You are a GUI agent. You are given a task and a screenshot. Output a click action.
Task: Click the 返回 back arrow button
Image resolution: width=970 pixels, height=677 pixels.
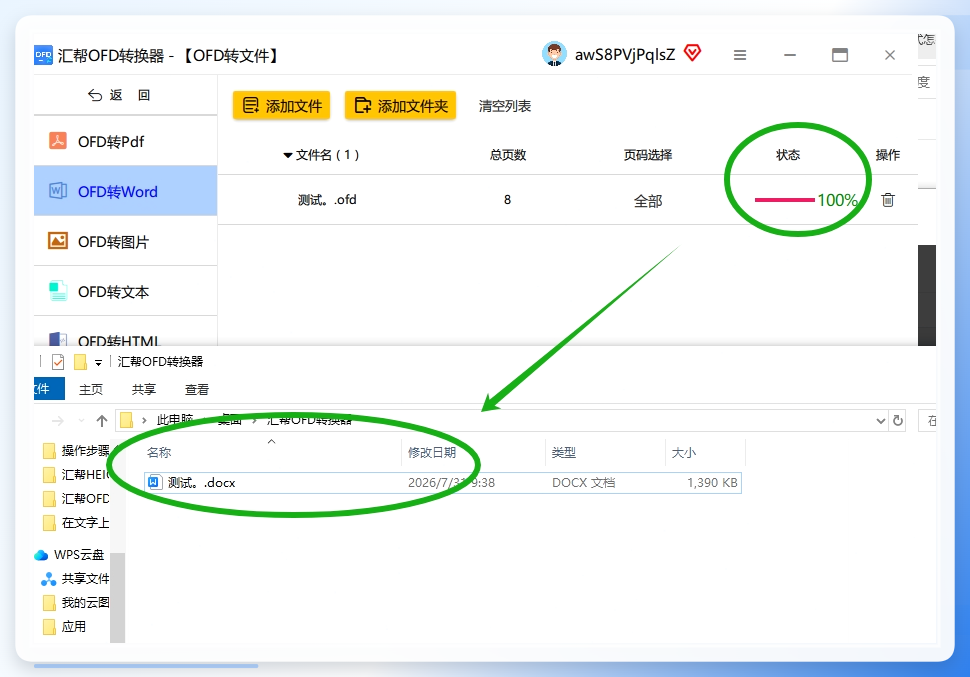pyautogui.click(x=119, y=95)
